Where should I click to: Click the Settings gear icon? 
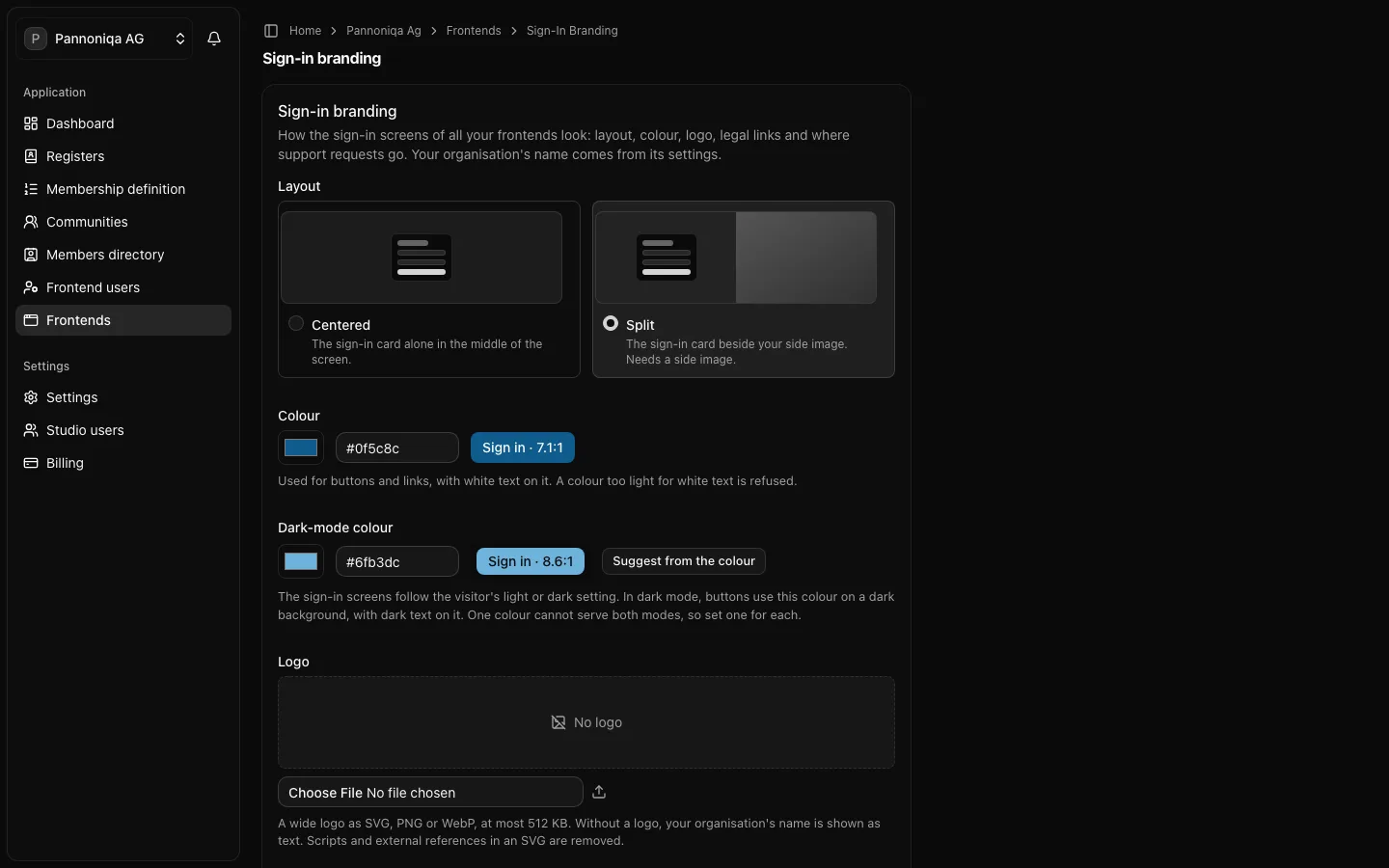[x=31, y=397]
